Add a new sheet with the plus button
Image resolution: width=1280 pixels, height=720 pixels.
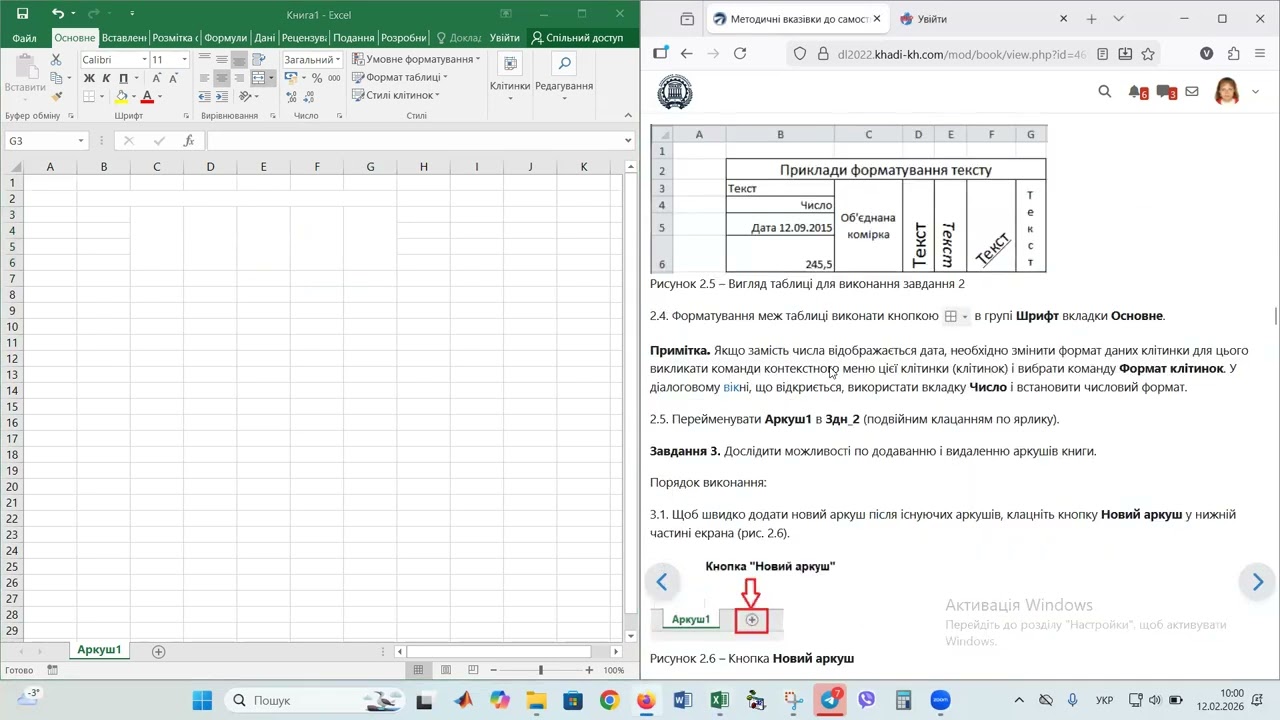click(x=158, y=651)
